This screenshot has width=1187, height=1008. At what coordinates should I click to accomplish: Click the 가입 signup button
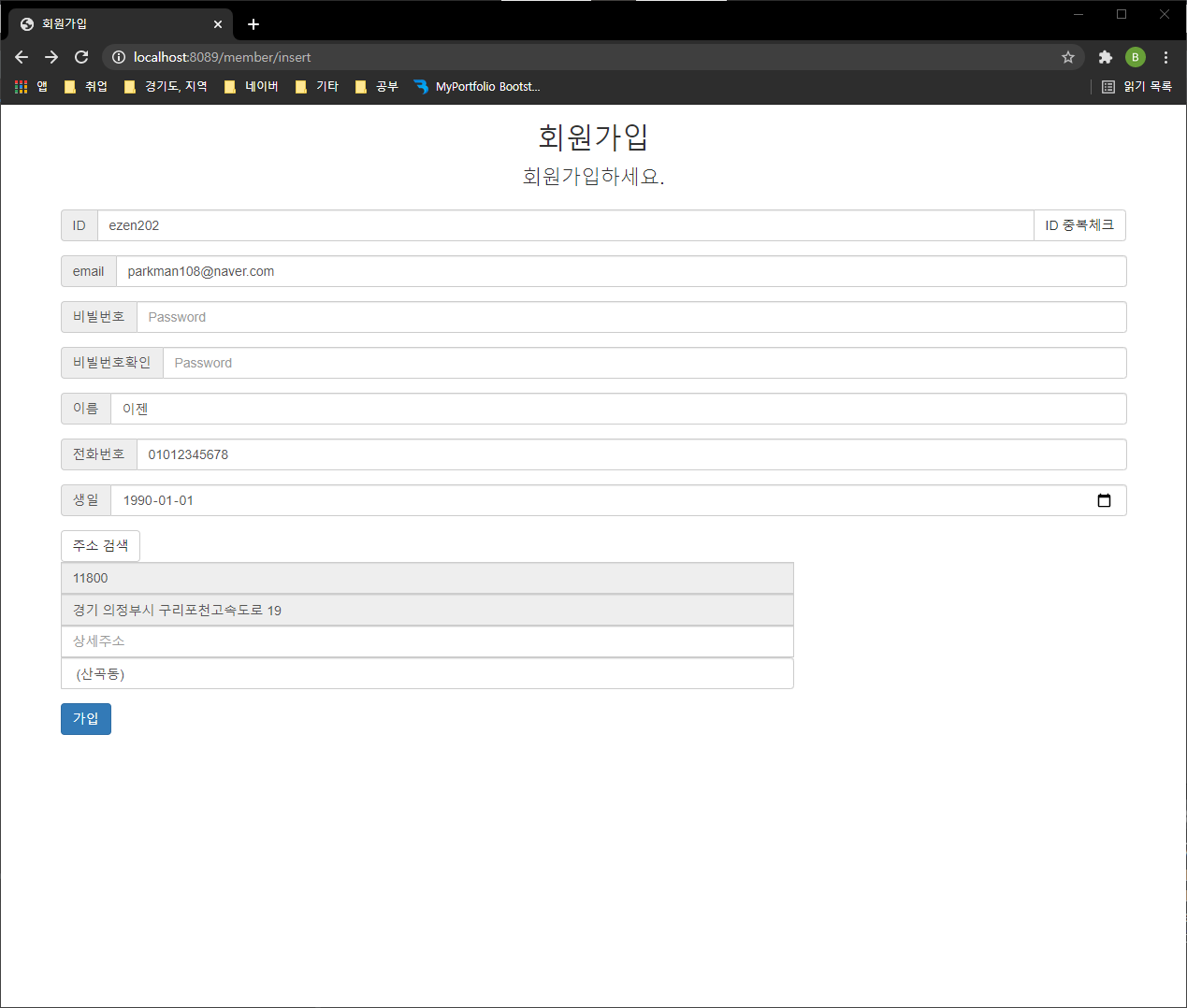point(85,718)
